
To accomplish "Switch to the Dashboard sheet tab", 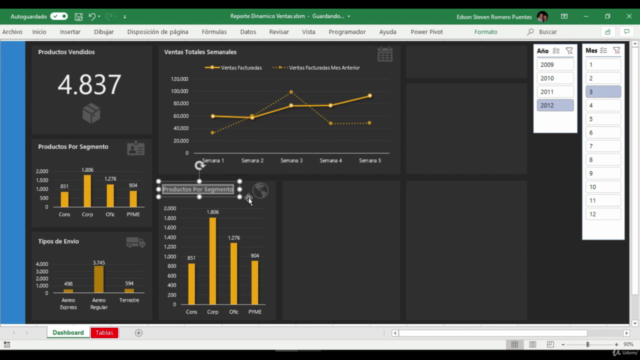I will coord(68,333).
